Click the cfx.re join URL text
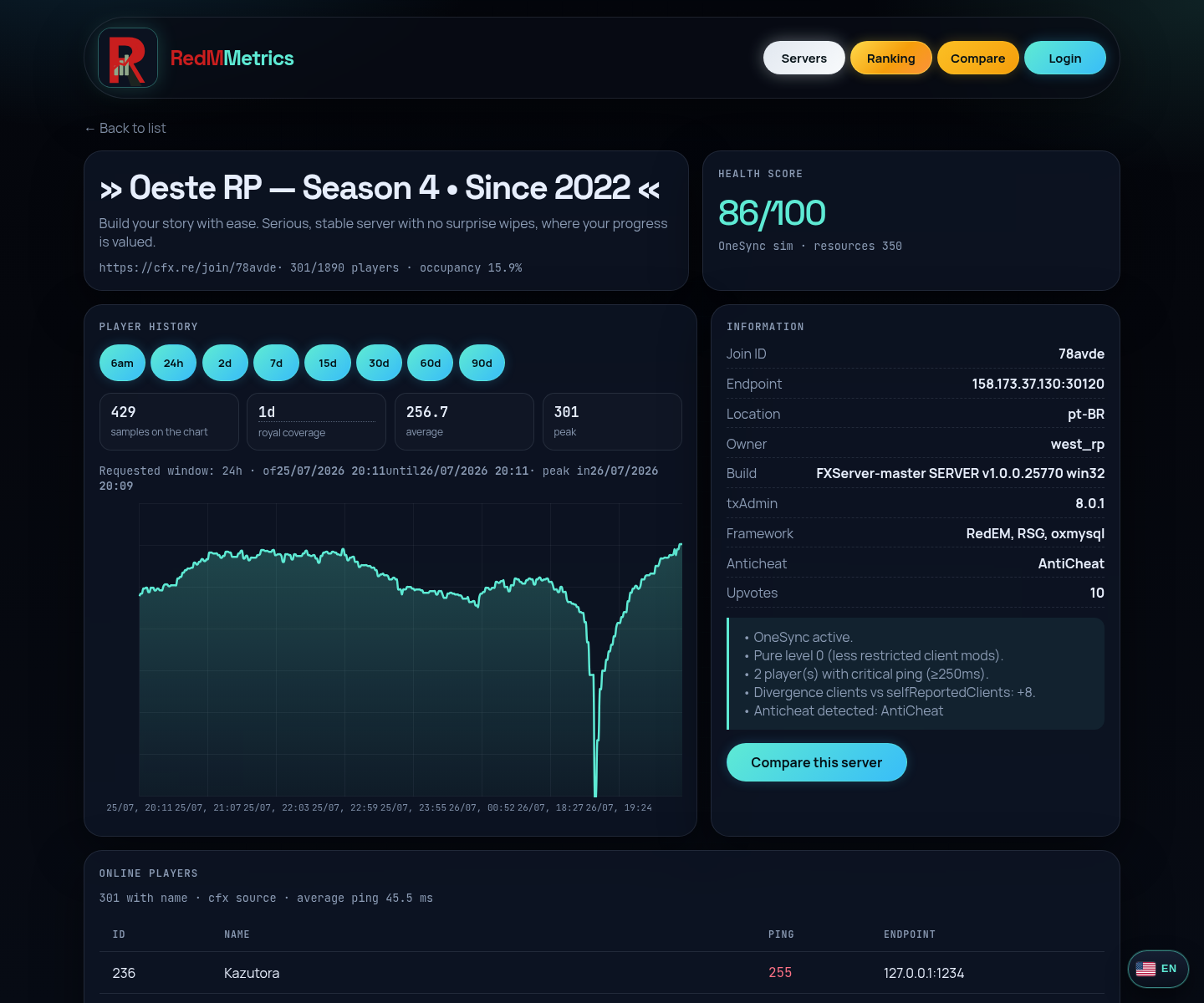 pyautogui.click(x=188, y=267)
